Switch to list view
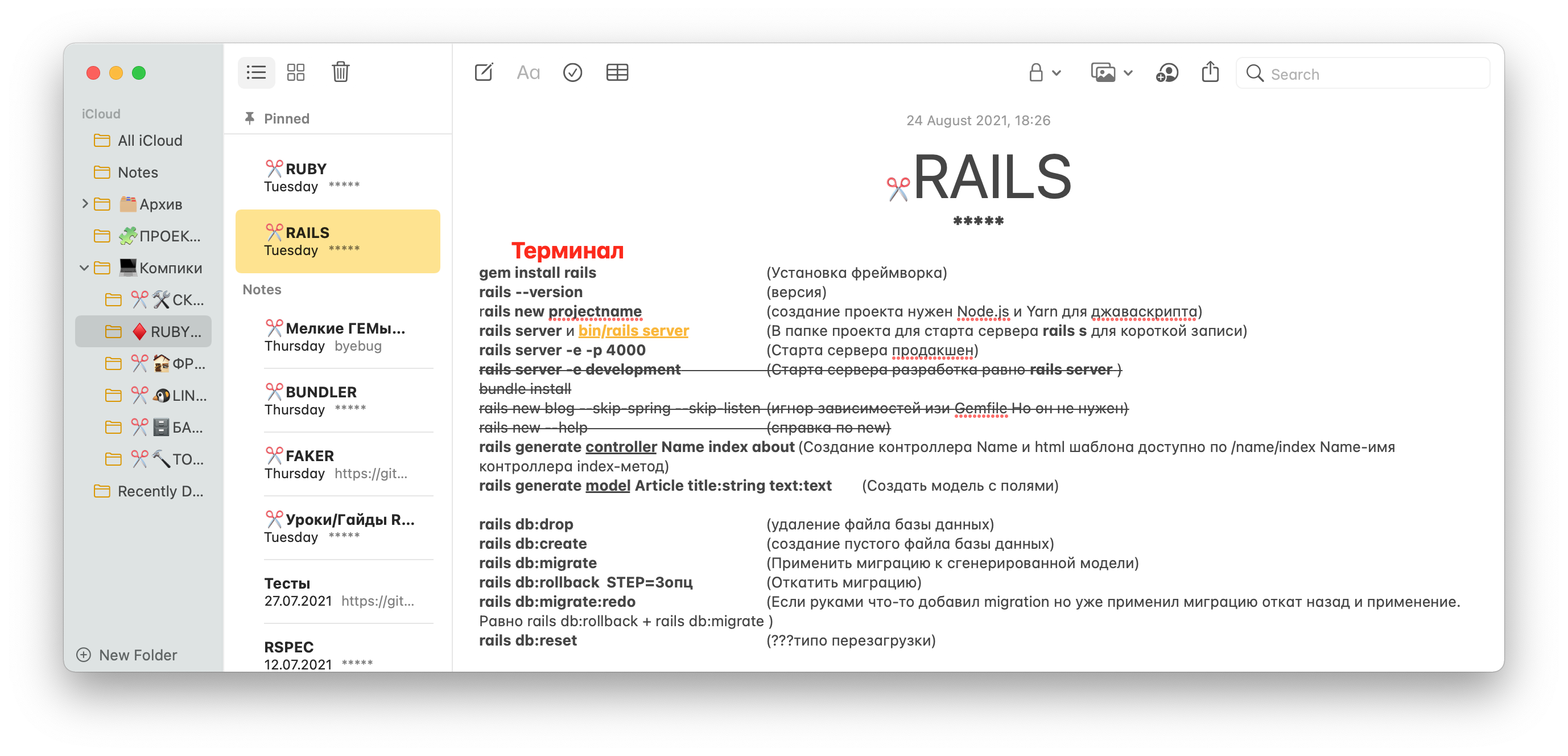1568x756 pixels. (256, 72)
